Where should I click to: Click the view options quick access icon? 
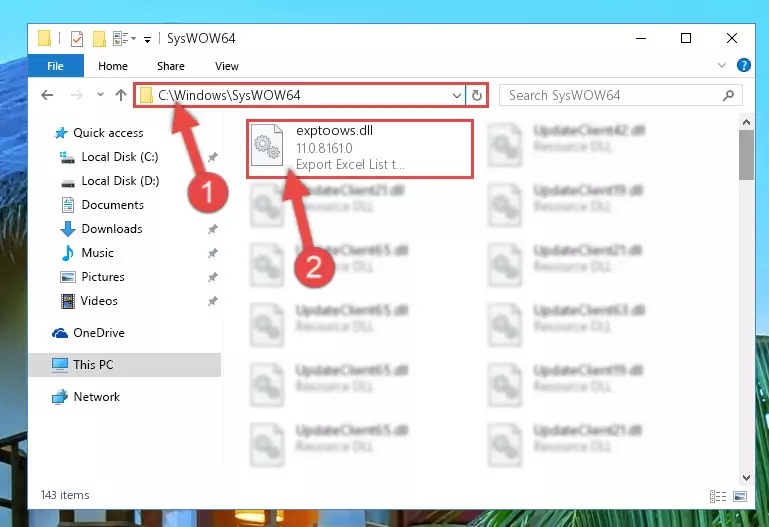(x=124, y=38)
